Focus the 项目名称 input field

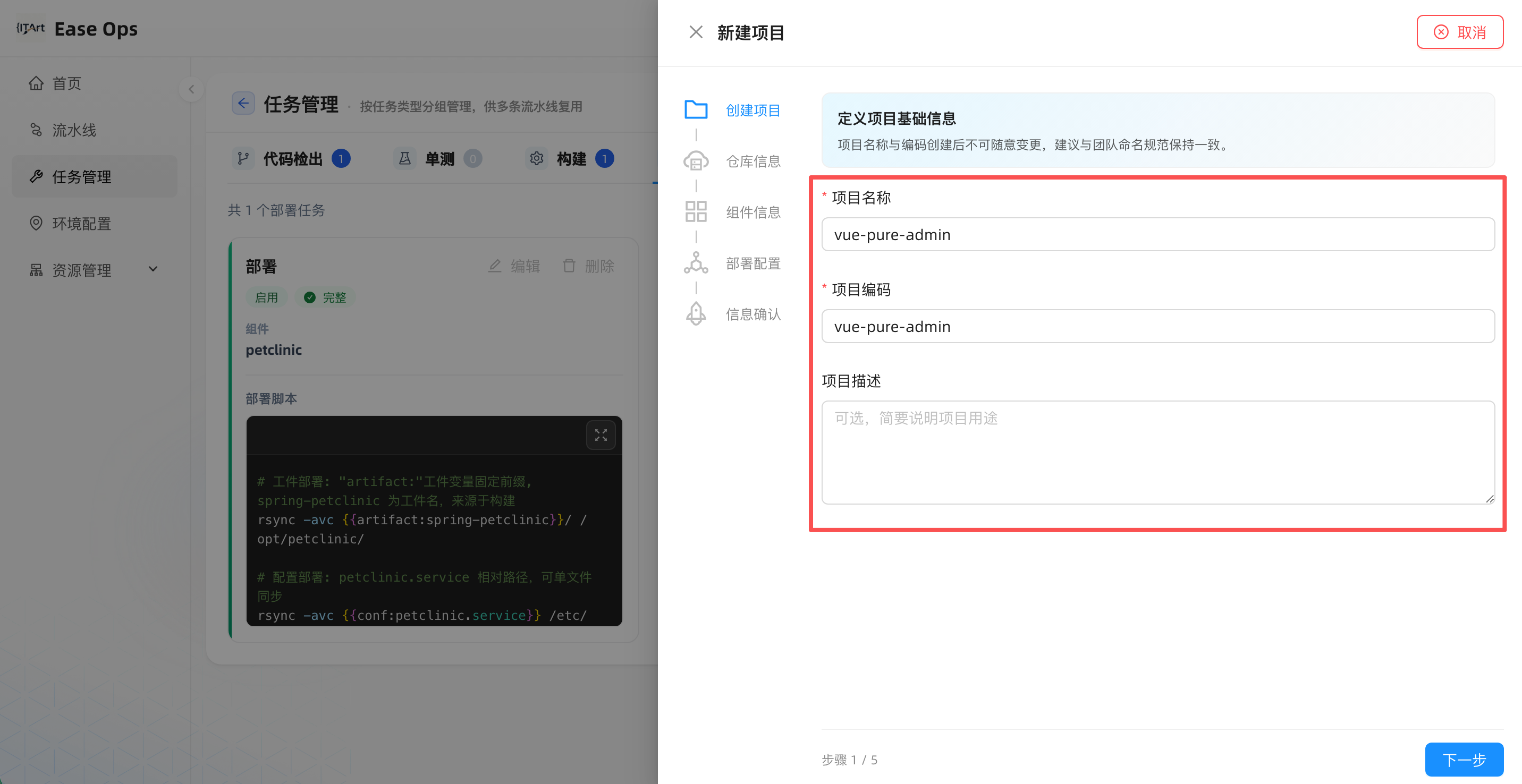(x=1157, y=234)
